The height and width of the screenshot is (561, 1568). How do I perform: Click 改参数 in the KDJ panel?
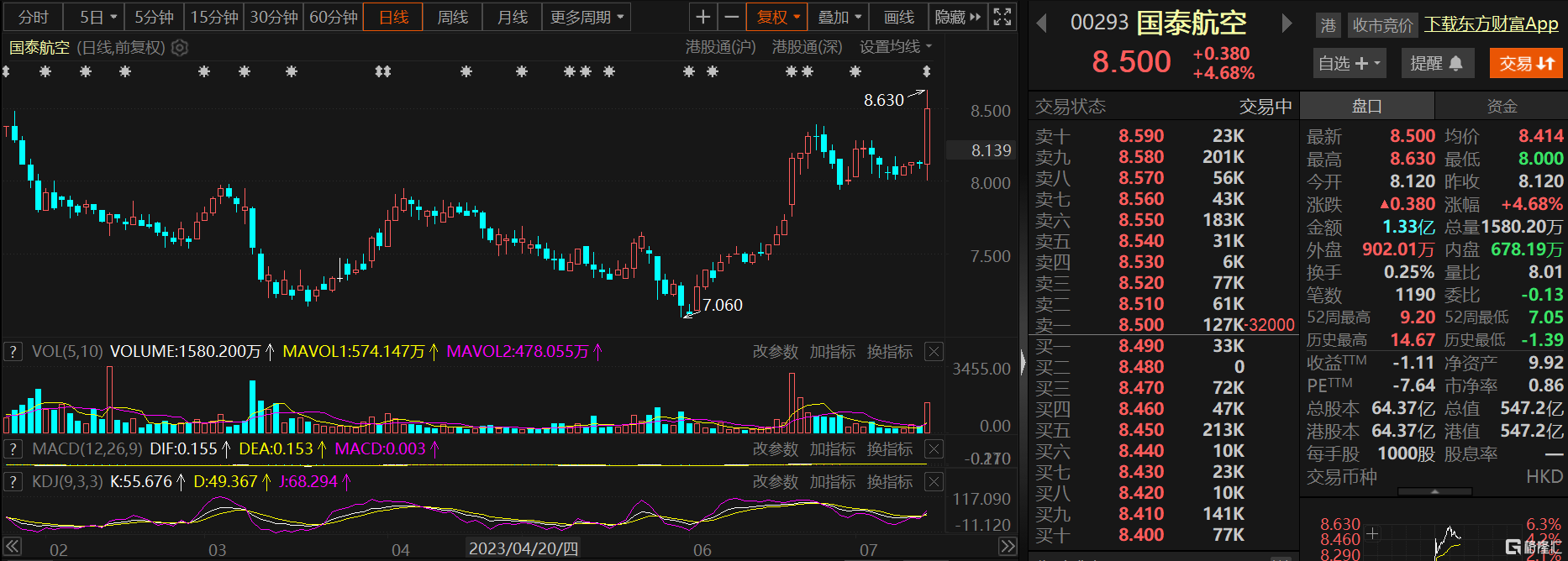click(x=775, y=482)
